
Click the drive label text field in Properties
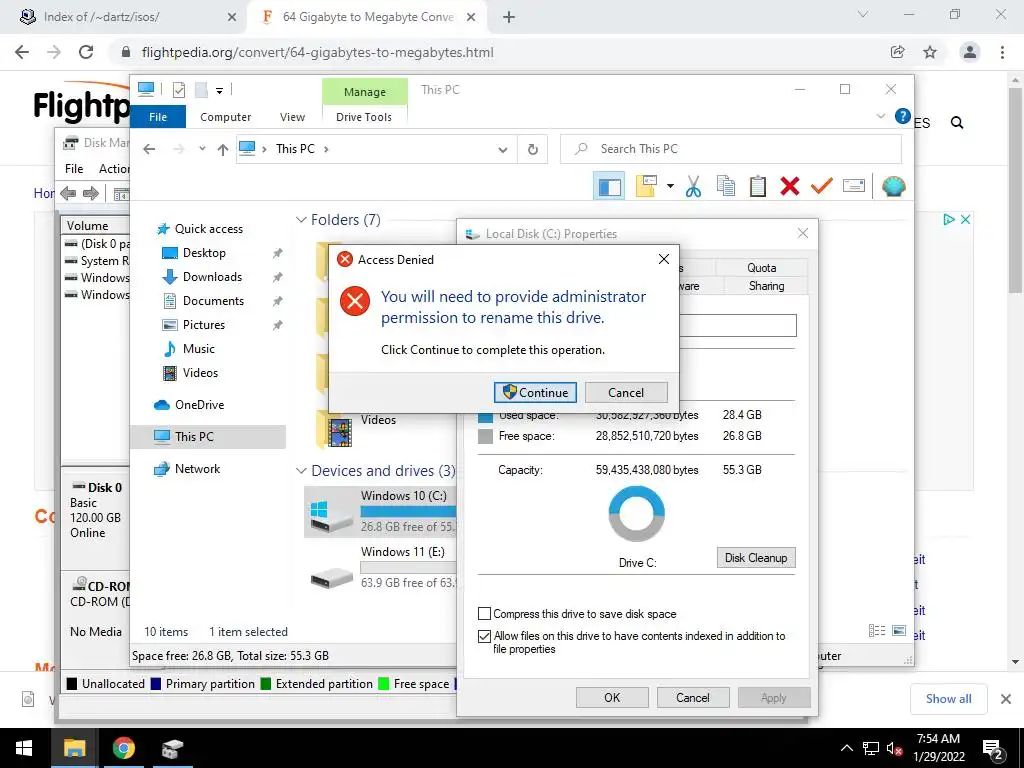coord(737,325)
